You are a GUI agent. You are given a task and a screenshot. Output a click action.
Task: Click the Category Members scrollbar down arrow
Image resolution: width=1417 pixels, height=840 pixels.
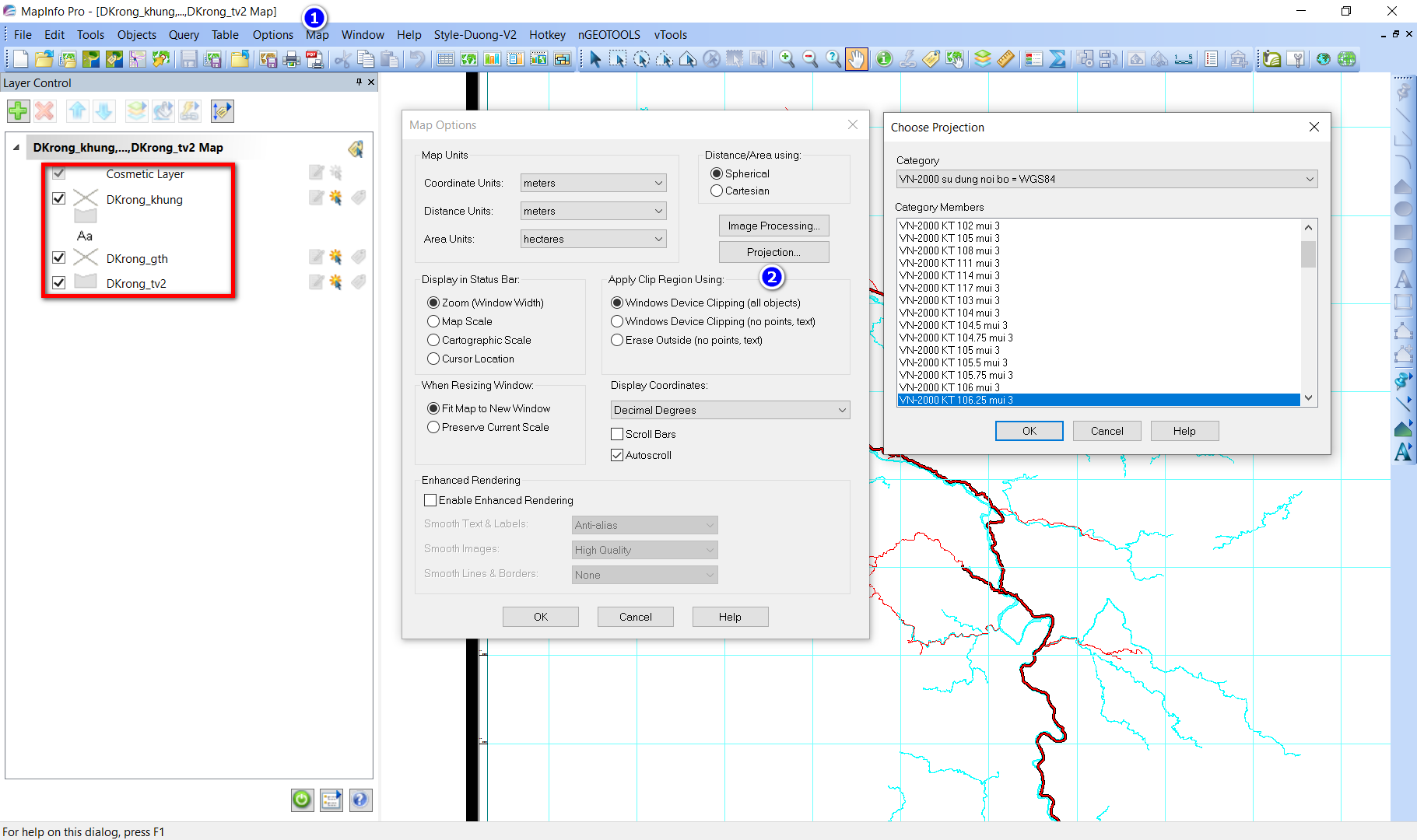pyautogui.click(x=1308, y=398)
